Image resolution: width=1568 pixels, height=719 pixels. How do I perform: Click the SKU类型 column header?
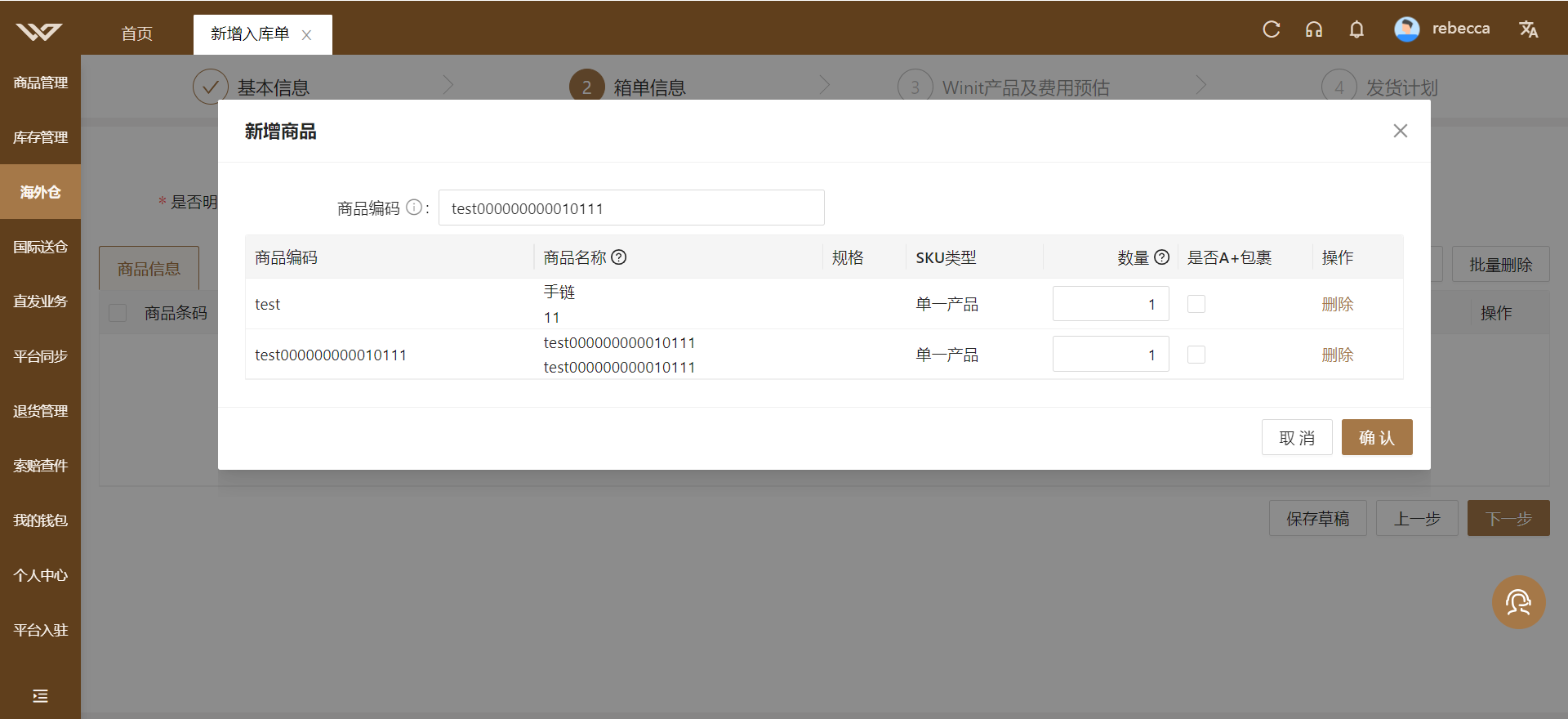pos(946,257)
